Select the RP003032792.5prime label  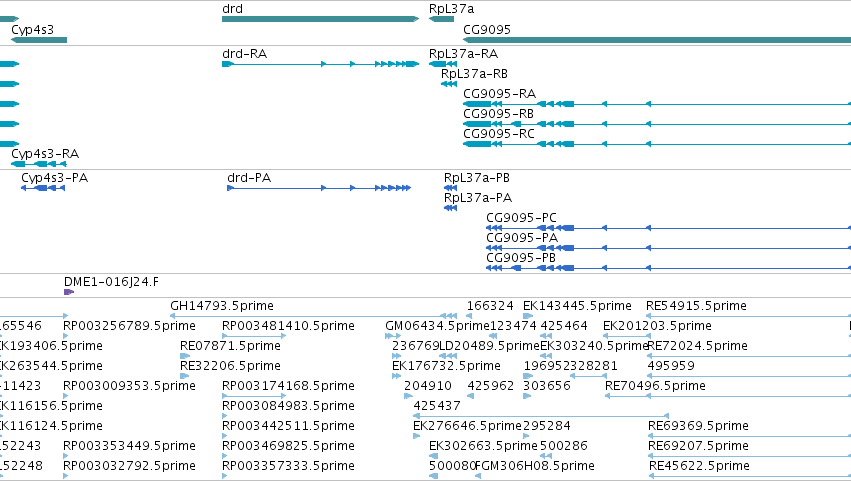coord(129,467)
